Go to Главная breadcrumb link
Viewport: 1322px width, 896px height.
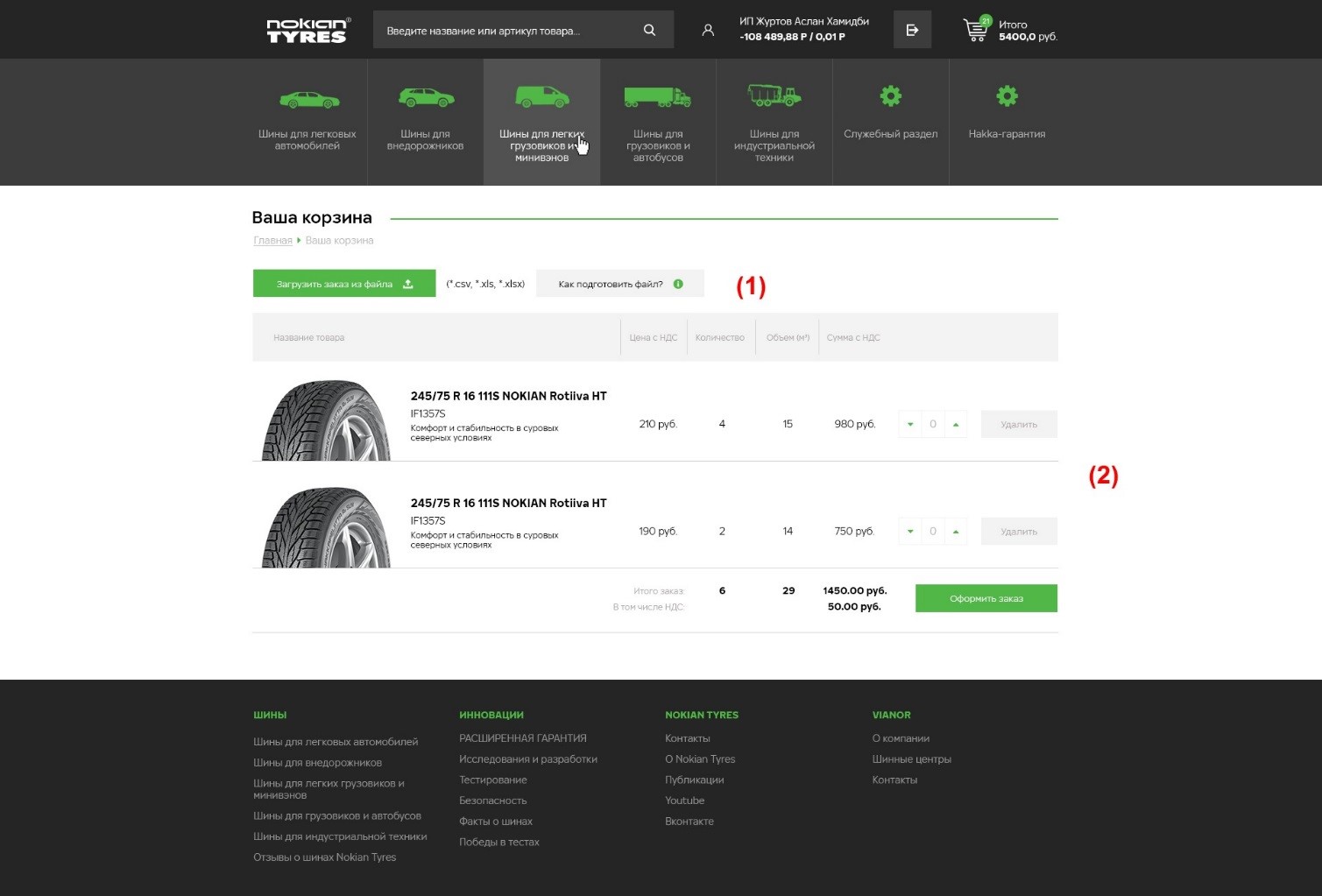272,241
